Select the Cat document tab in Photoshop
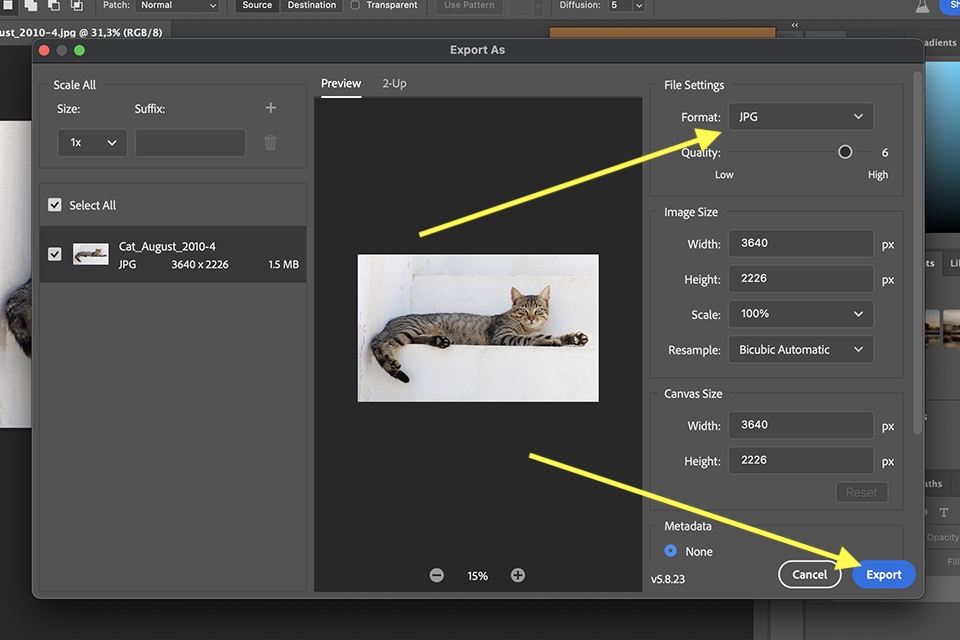This screenshot has height=640, width=960. click(x=83, y=32)
